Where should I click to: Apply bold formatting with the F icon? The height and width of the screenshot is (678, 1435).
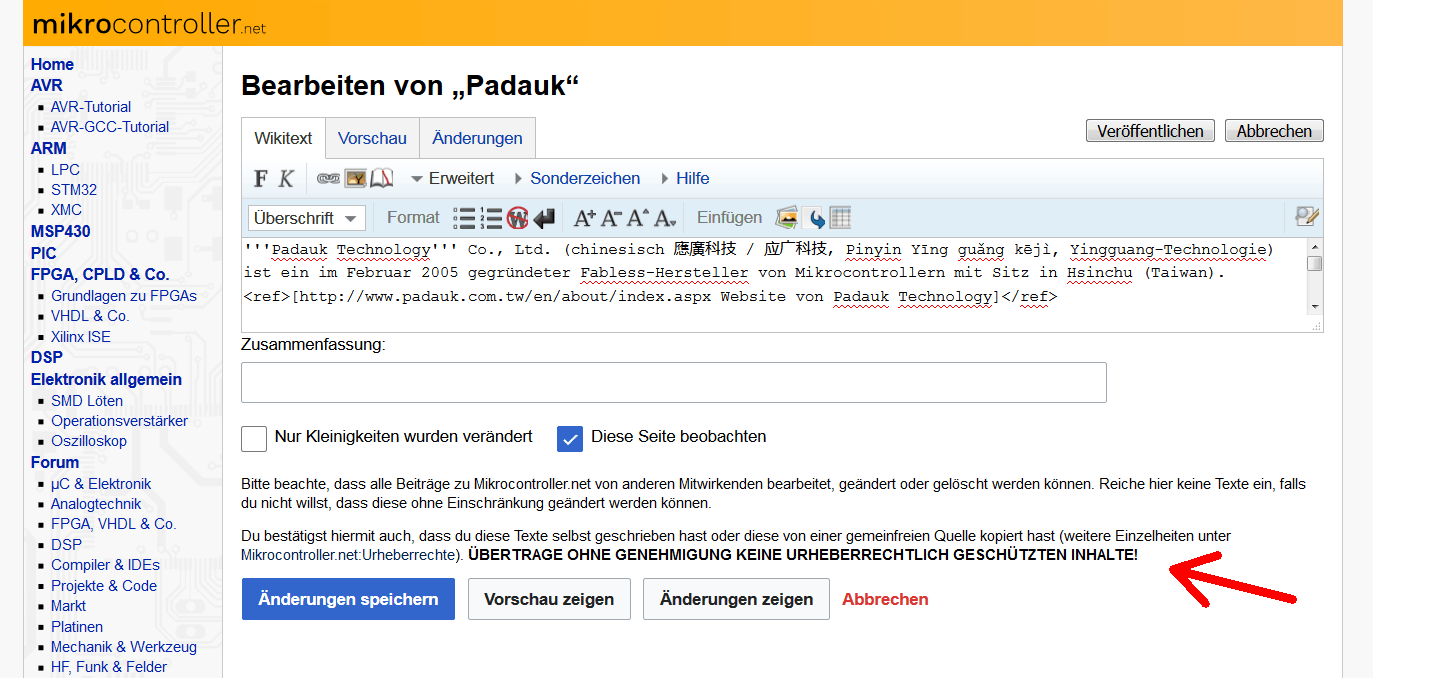point(261,178)
